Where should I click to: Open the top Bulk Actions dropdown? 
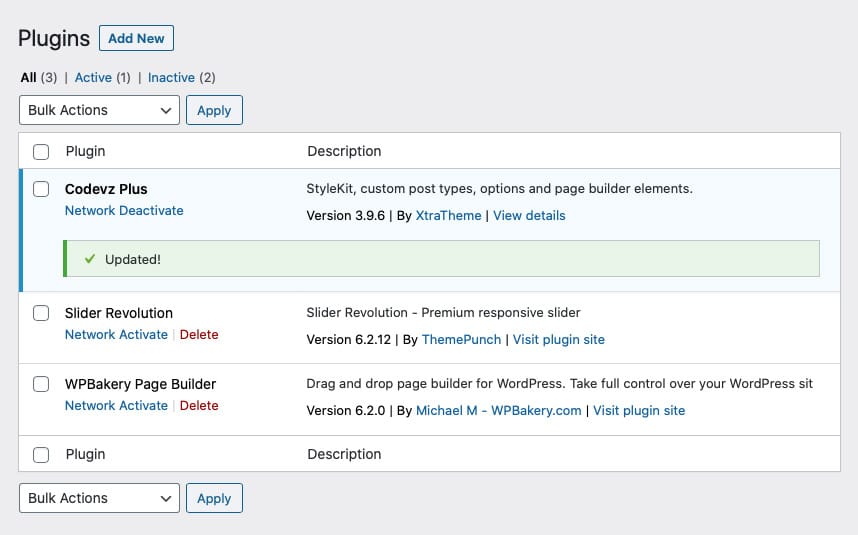tap(99, 110)
